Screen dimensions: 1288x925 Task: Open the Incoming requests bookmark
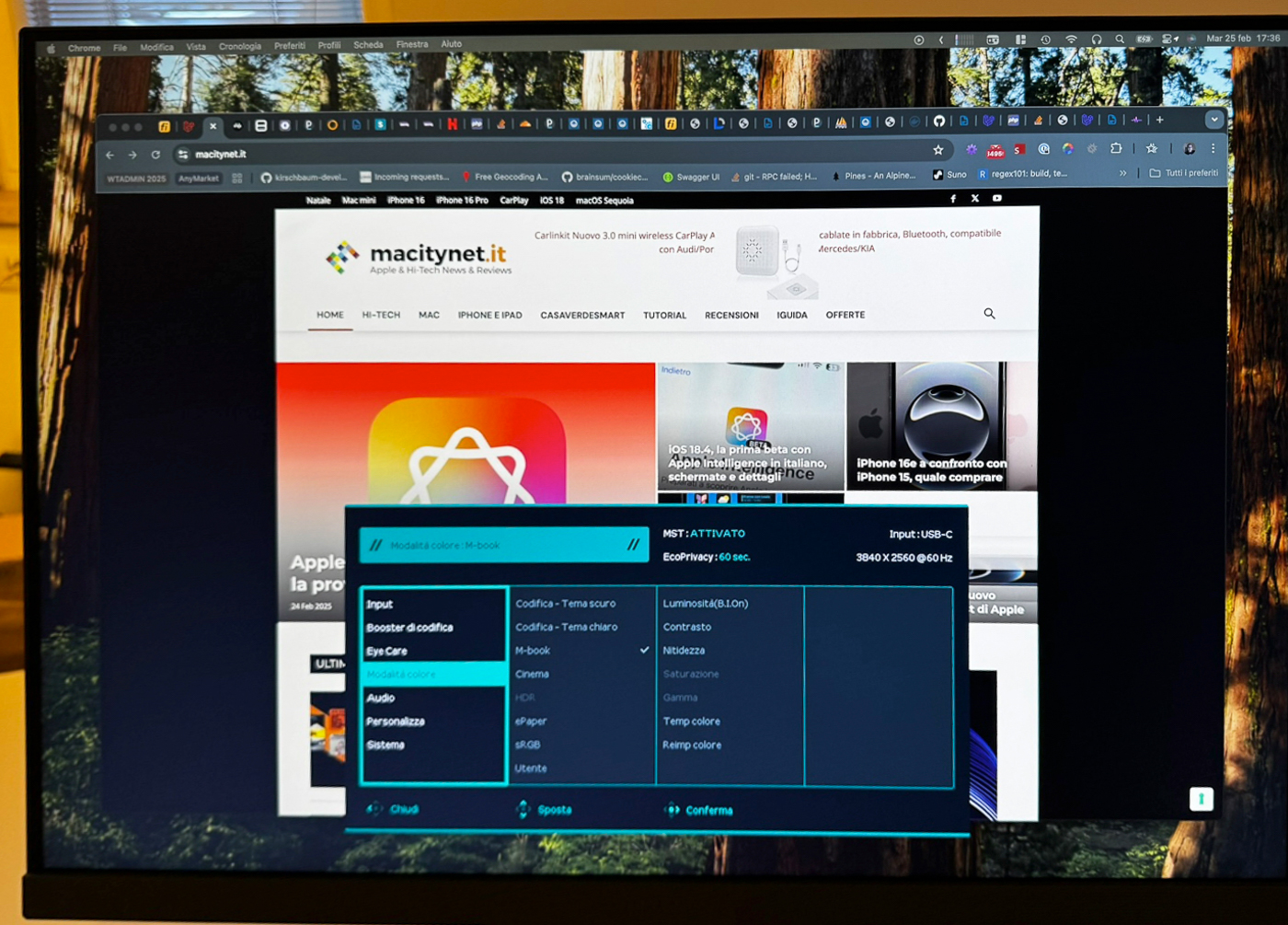(404, 177)
